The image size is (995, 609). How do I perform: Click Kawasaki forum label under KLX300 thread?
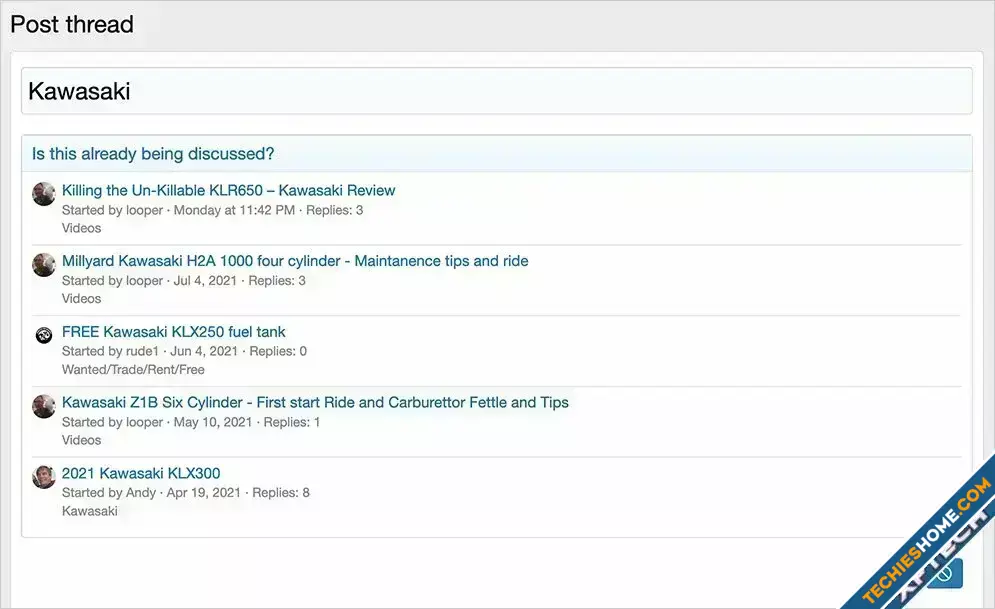point(89,511)
